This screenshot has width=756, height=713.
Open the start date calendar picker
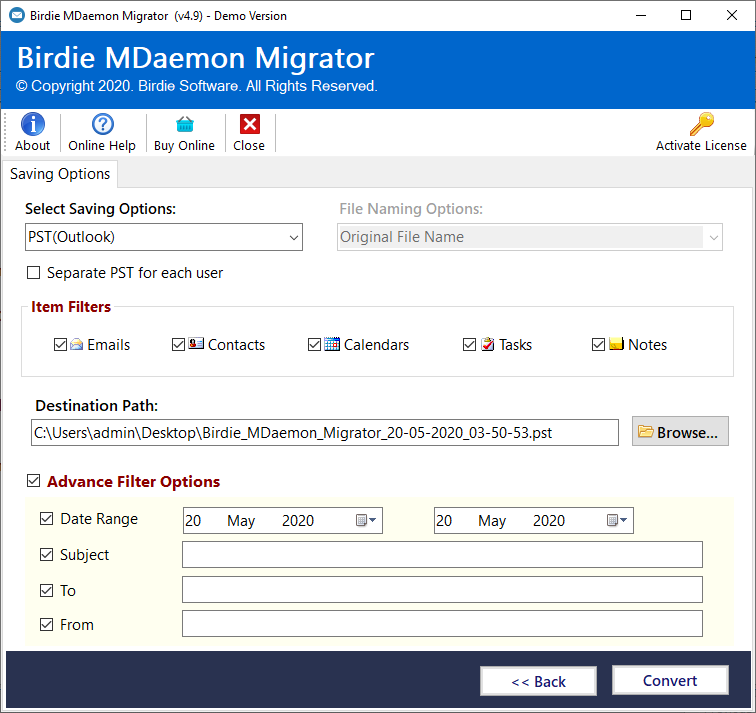pyautogui.click(x=366, y=520)
